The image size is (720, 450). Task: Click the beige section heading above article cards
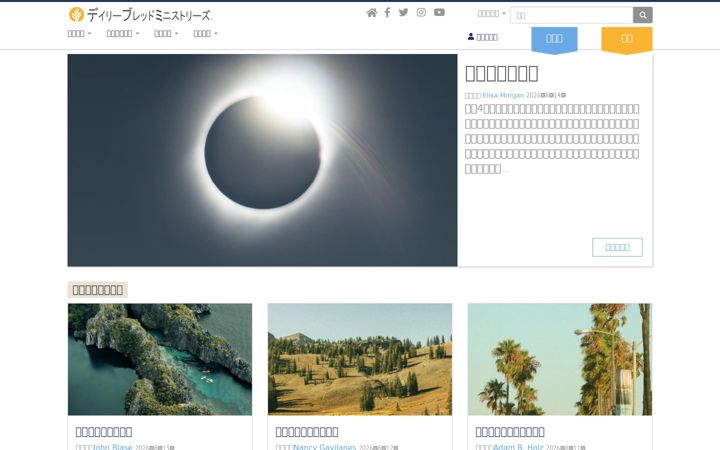tap(98, 290)
